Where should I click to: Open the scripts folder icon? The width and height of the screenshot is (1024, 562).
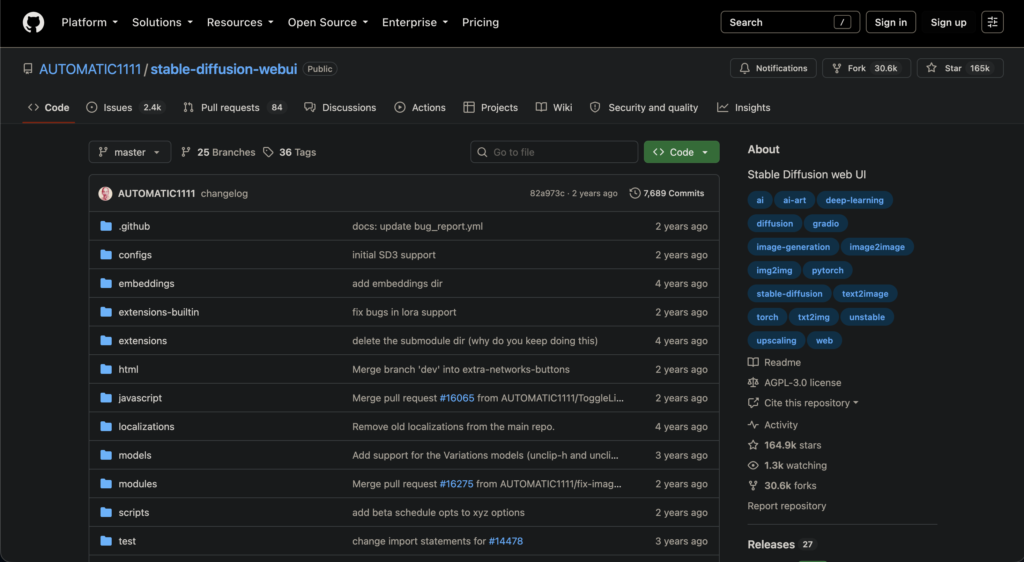106,512
